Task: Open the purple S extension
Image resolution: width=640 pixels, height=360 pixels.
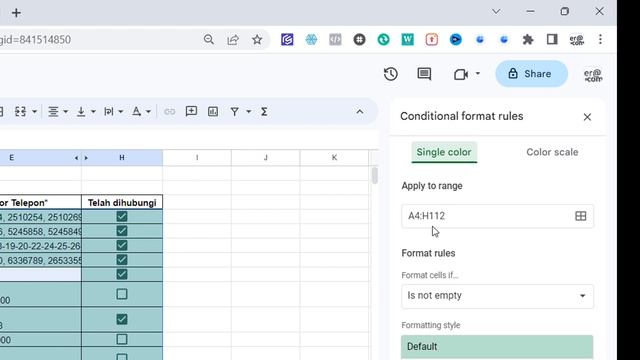Action: [287, 40]
